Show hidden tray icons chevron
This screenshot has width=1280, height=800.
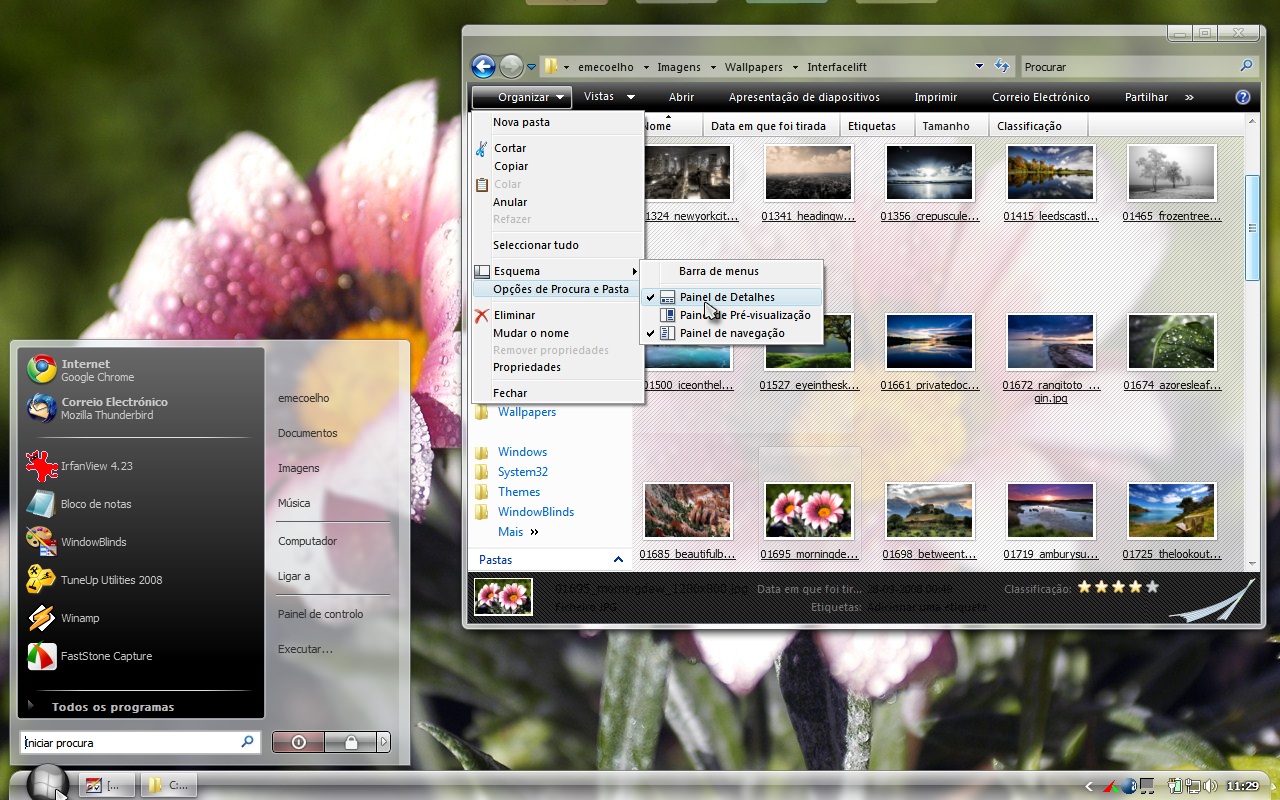[x=1090, y=786]
